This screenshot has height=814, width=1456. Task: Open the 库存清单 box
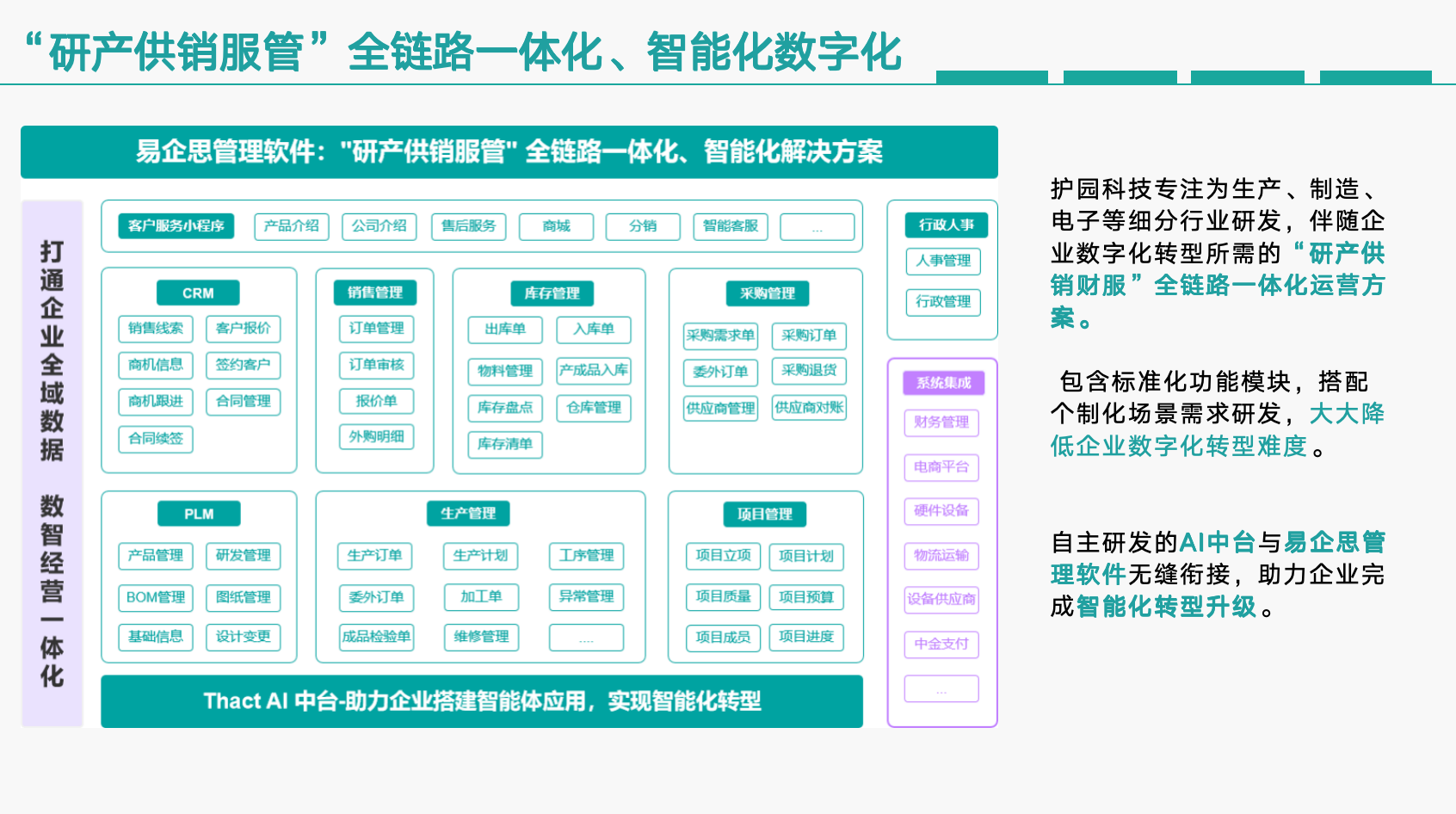pos(505,445)
